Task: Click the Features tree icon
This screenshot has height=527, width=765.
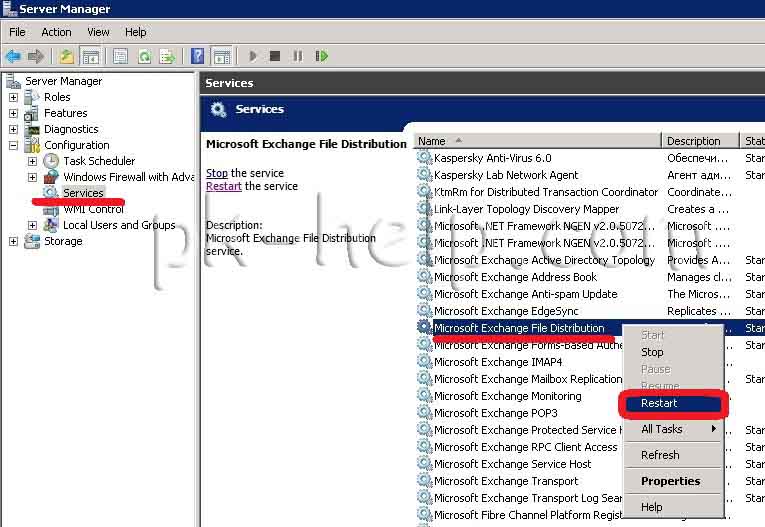Action: (x=32, y=113)
